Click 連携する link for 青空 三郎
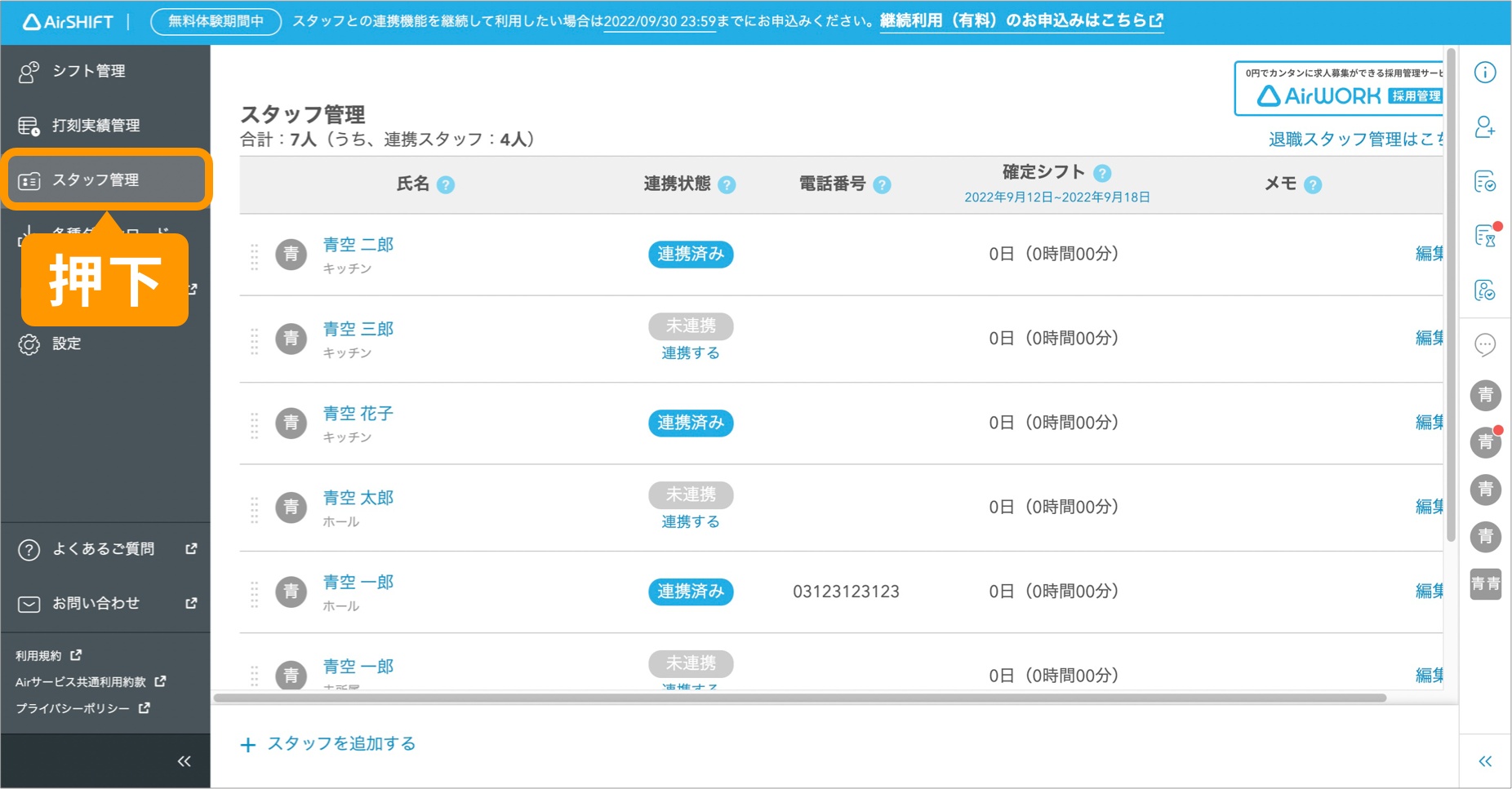This screenshot has height=789, width=1512. [691, 353]
